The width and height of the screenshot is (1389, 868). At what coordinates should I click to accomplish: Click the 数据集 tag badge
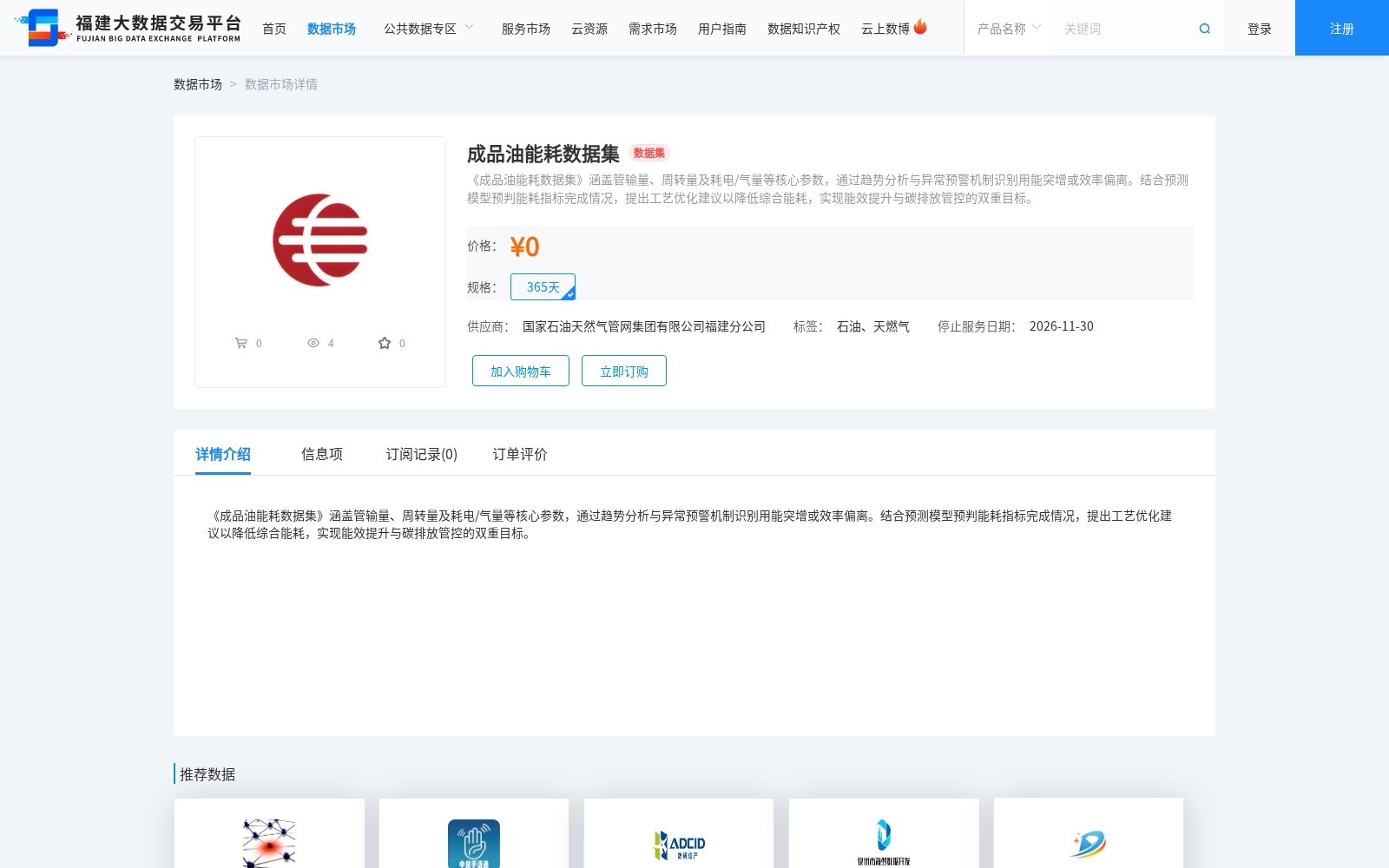pos(649,153)
